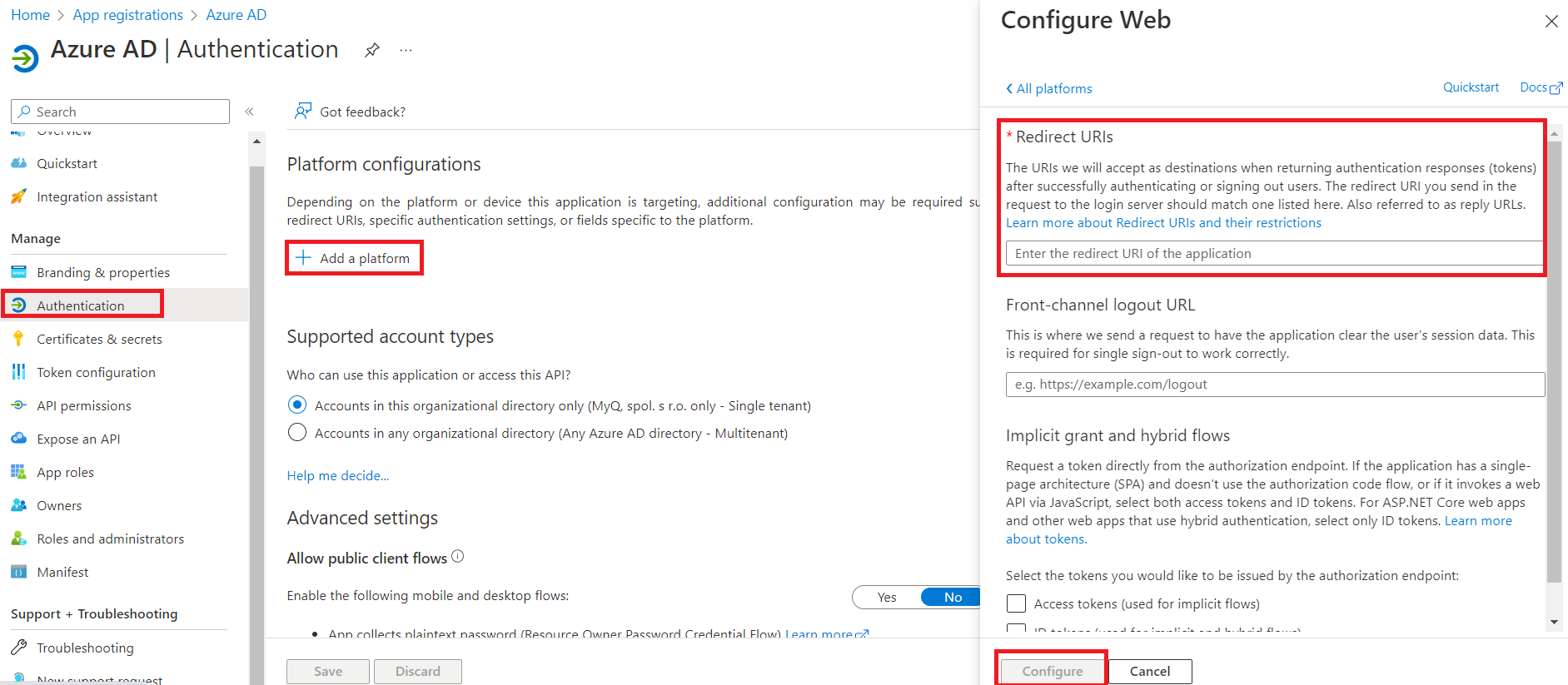Click the Add a platform button
The width and height of the screenshot is (1568, 685).
pos(354,258)
